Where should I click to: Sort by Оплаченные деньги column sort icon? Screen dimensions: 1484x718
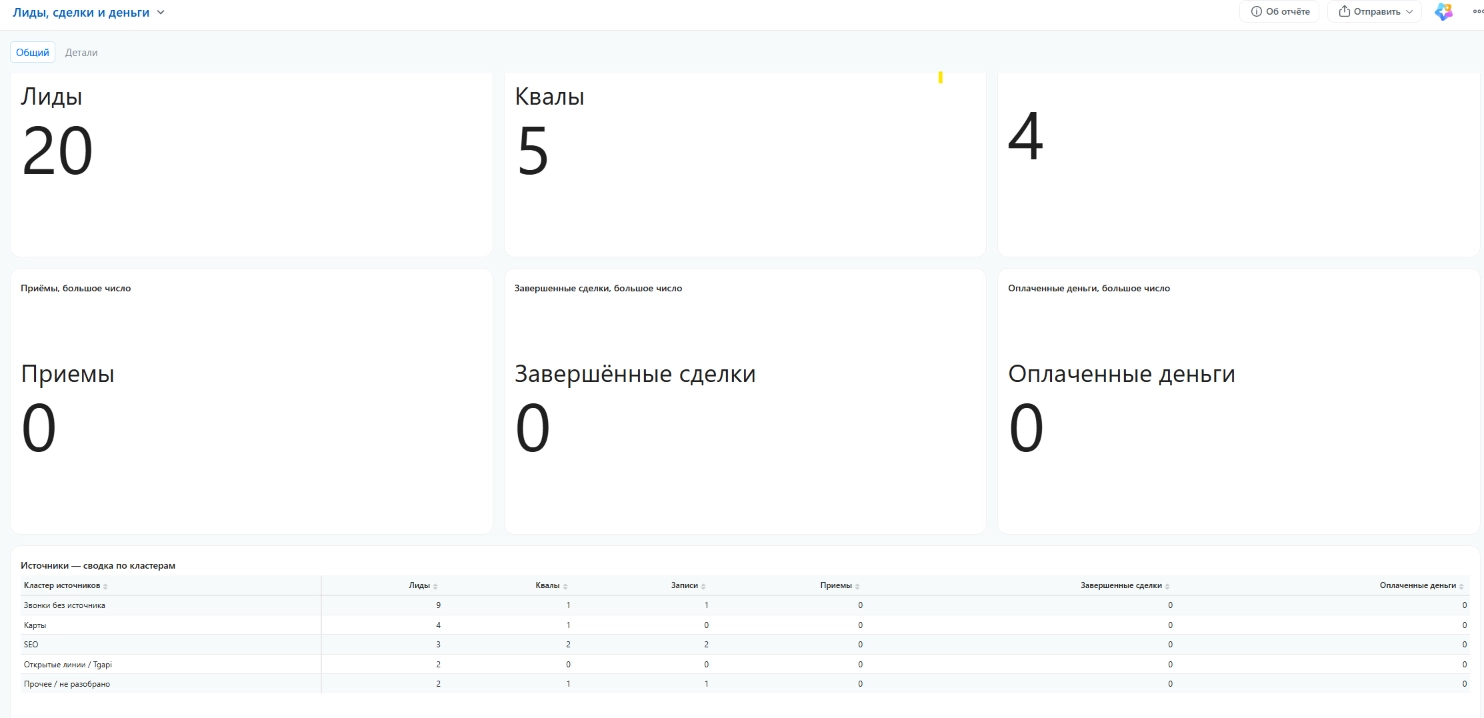1461,586
